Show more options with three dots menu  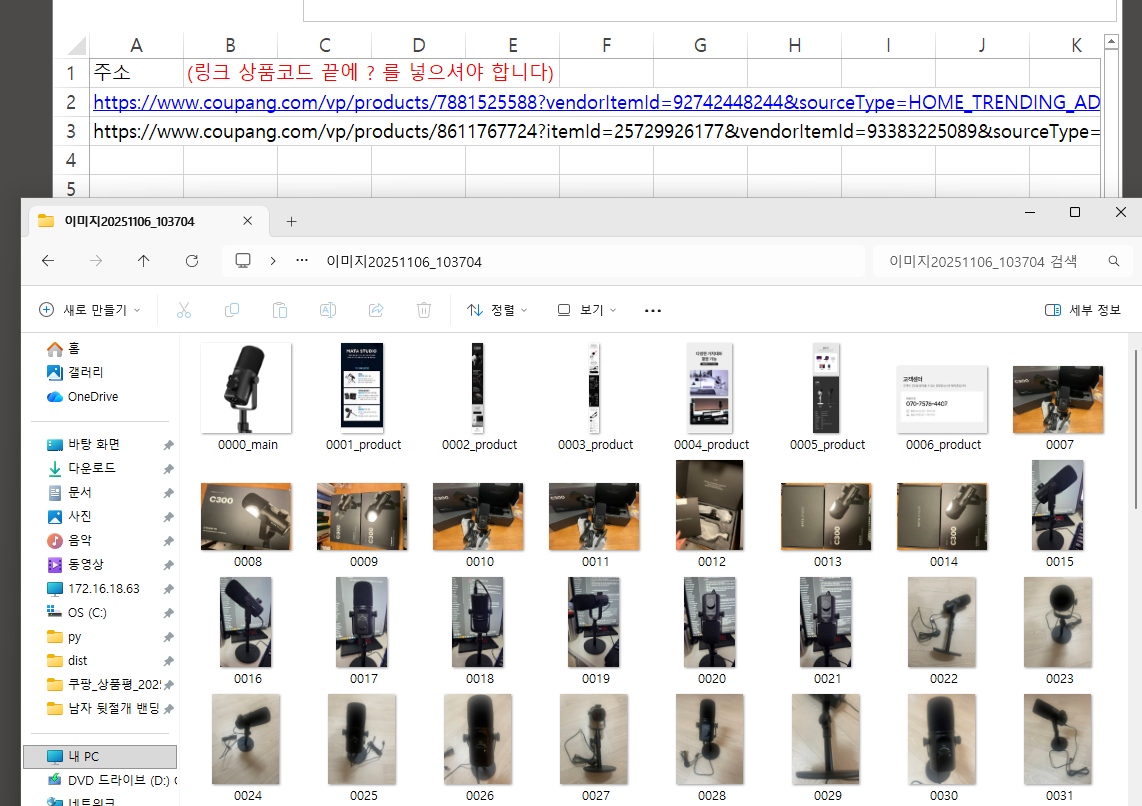tap(653, 310)
